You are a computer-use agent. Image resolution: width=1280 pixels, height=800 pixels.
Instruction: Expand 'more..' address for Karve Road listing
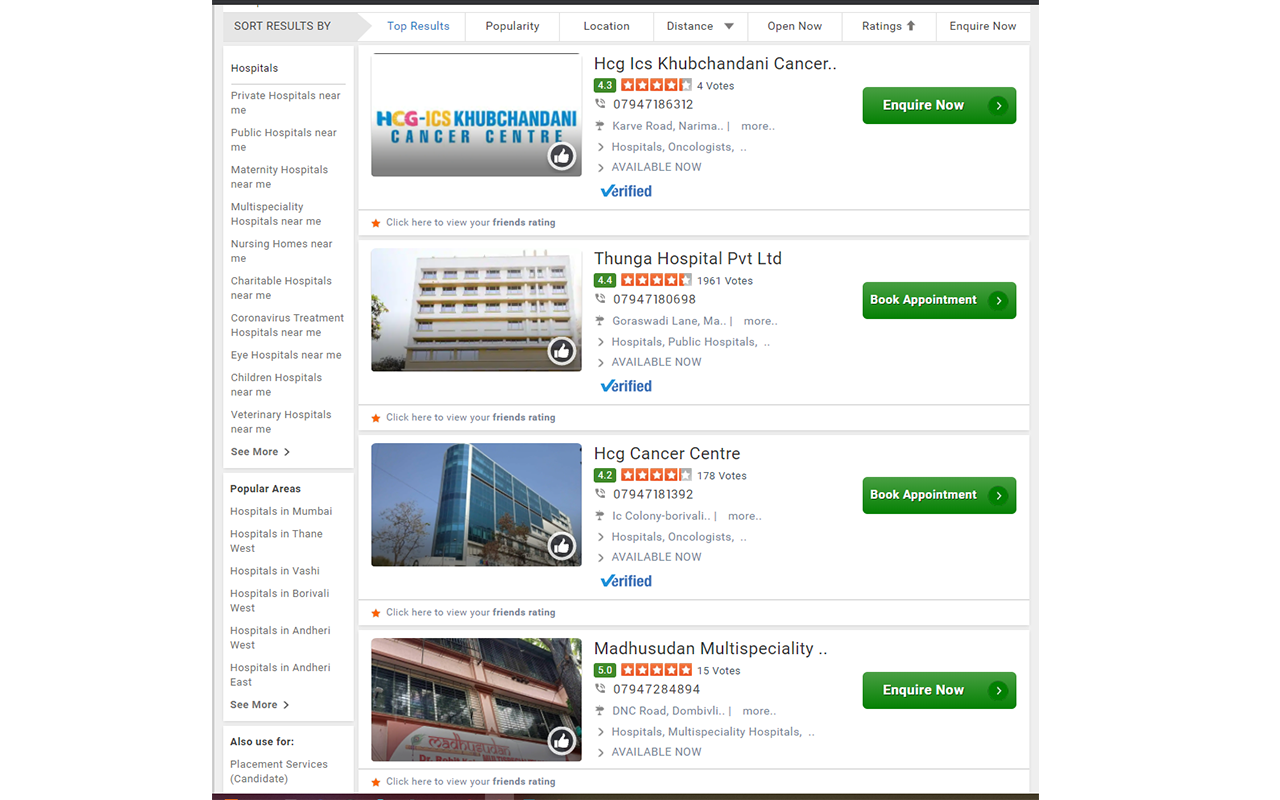point(757,126)
